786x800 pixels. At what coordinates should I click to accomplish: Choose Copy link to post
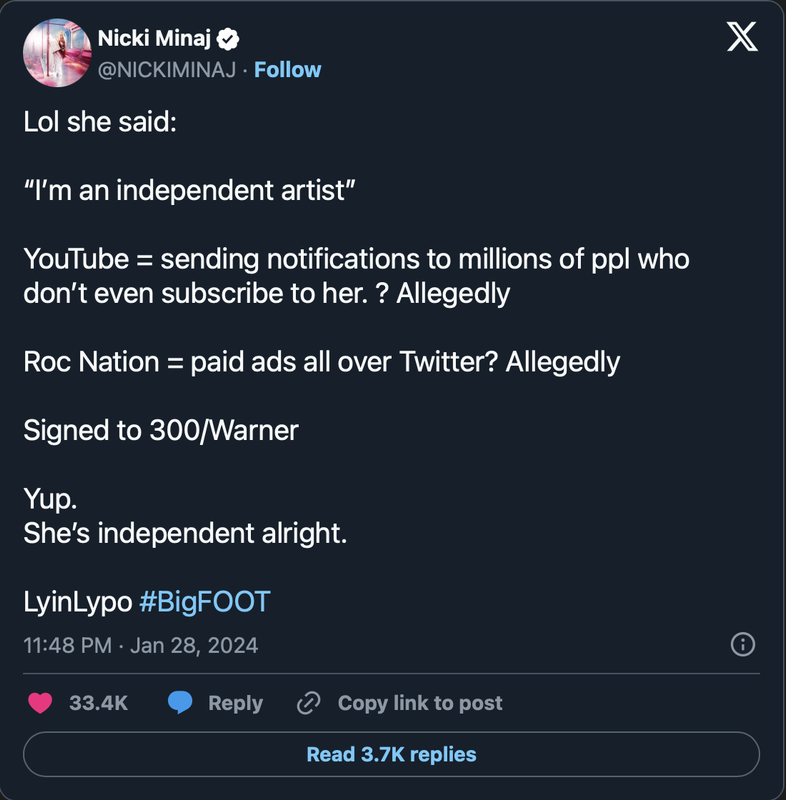(x=420, y=703)
